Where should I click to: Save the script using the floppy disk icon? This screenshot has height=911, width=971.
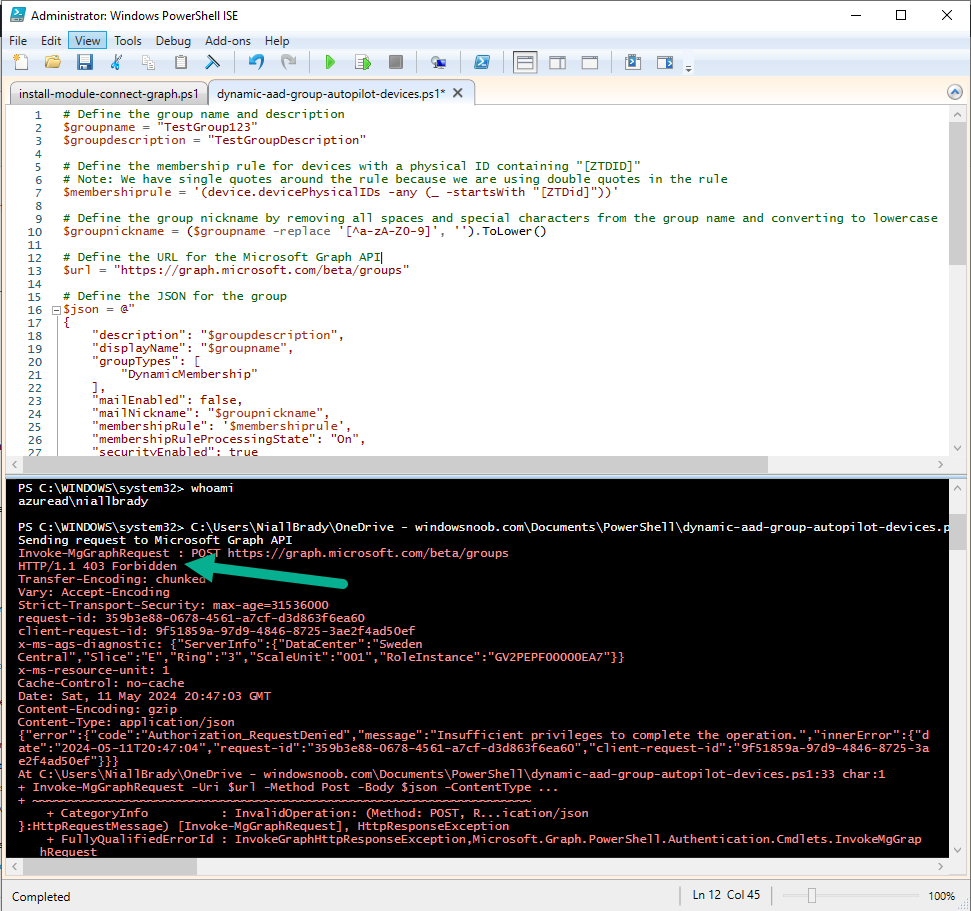85,62
